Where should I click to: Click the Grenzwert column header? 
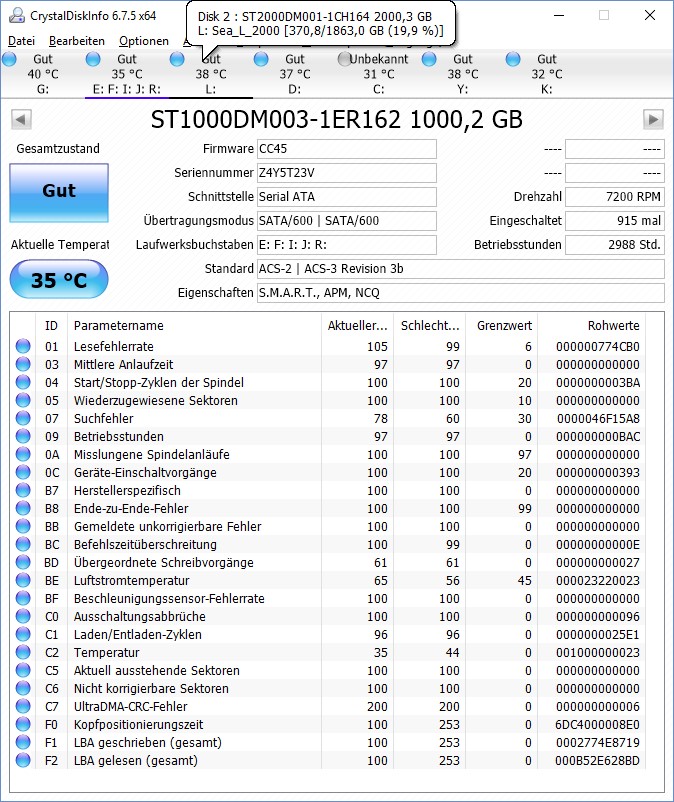501,325
